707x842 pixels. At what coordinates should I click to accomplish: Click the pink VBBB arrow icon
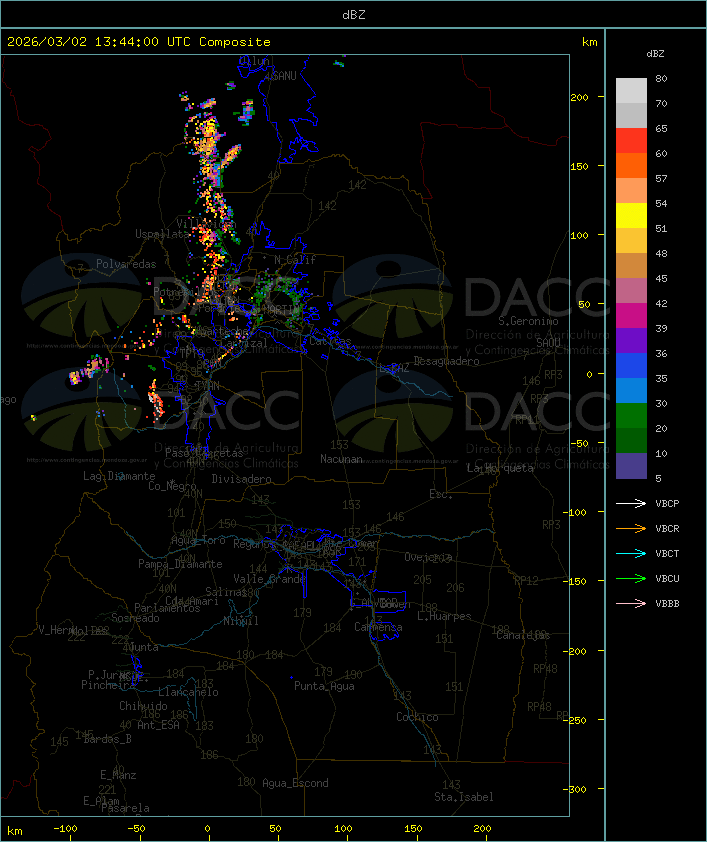[631, 603]
